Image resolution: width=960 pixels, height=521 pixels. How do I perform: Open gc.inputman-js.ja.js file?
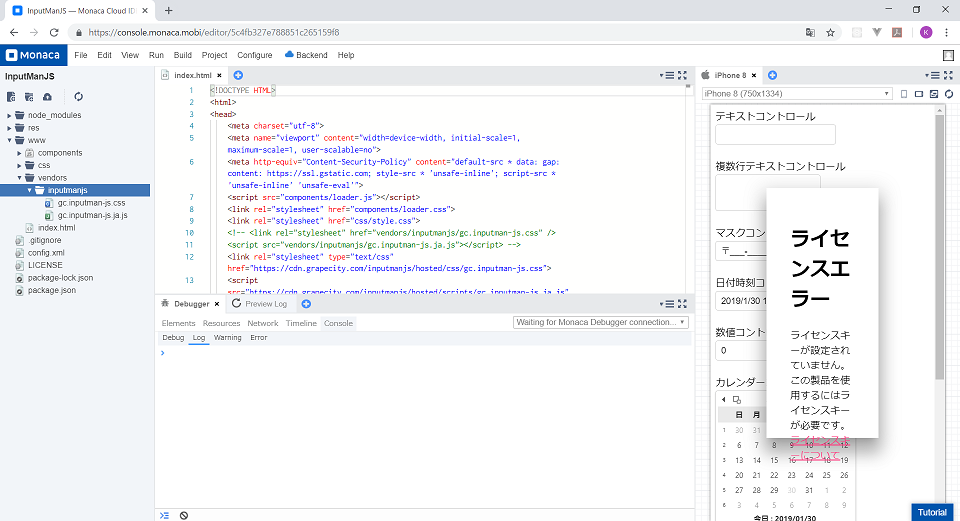click(92, 216)
